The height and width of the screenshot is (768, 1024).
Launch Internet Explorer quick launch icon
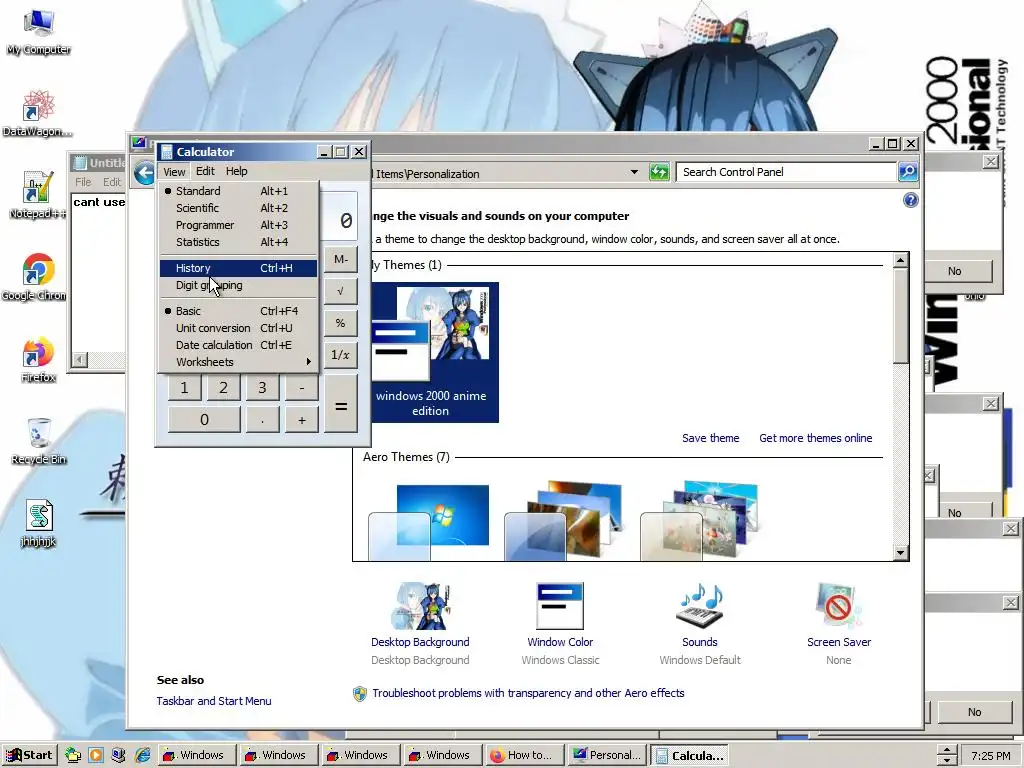(x=142, y=756)
